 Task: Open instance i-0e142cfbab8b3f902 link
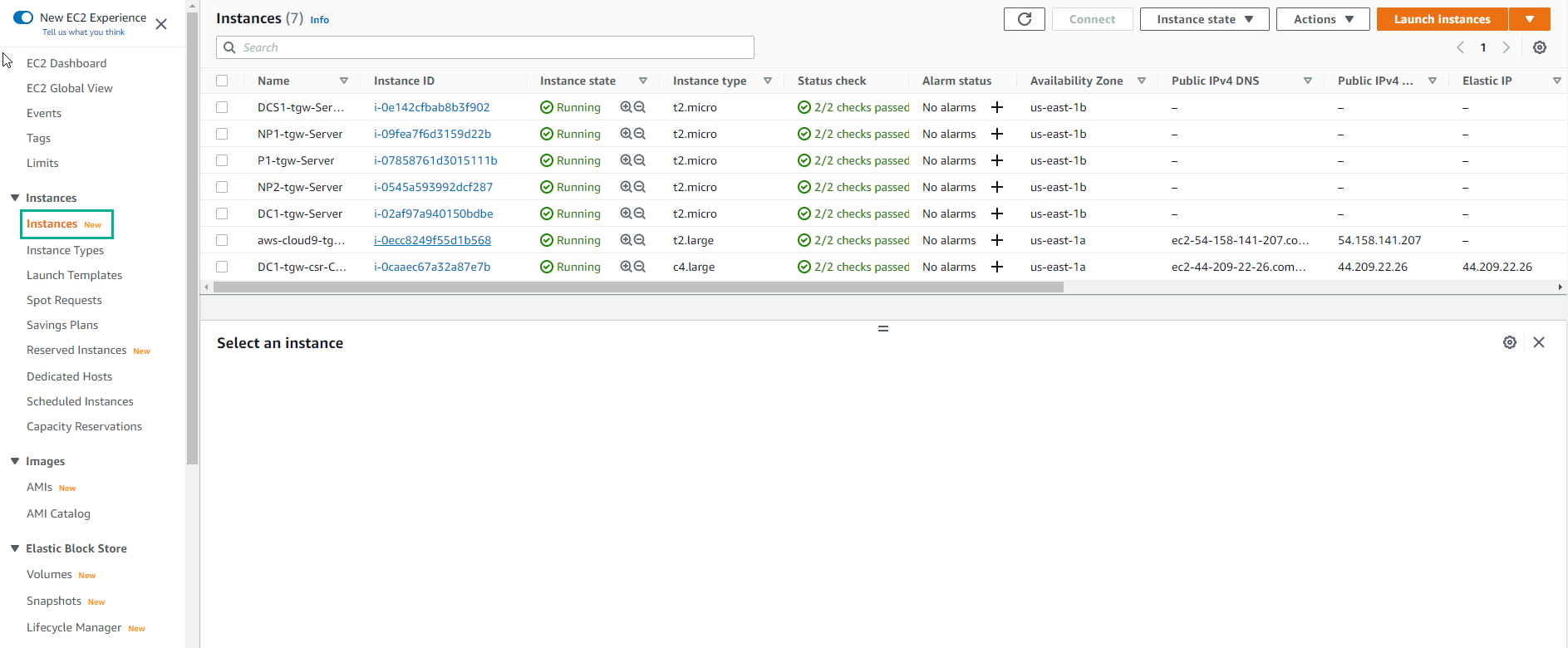(431, 107)
